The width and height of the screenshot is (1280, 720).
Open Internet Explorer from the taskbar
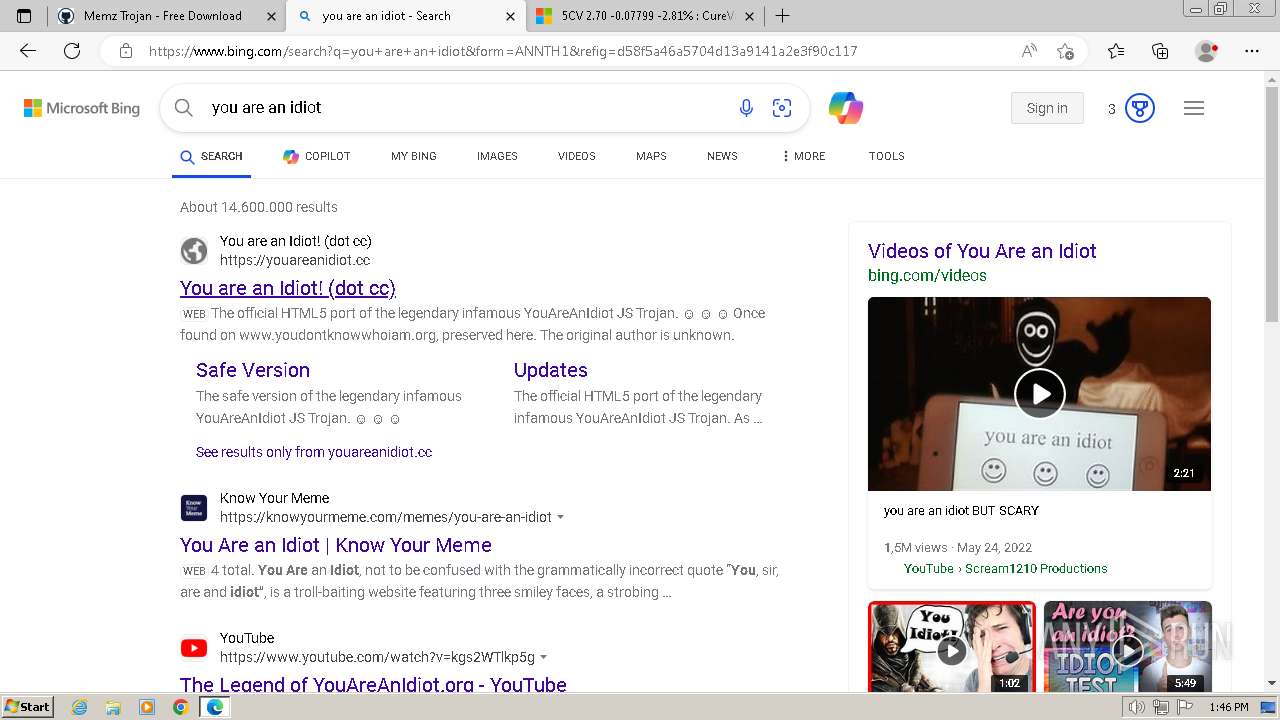(x=79, y=707)
